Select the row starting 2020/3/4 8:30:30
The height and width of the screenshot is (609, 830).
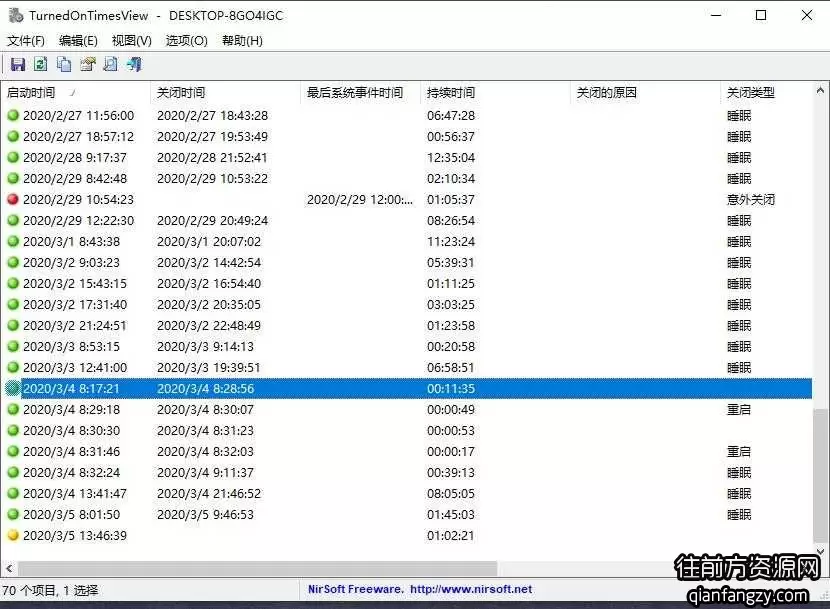tap(406, 430)
